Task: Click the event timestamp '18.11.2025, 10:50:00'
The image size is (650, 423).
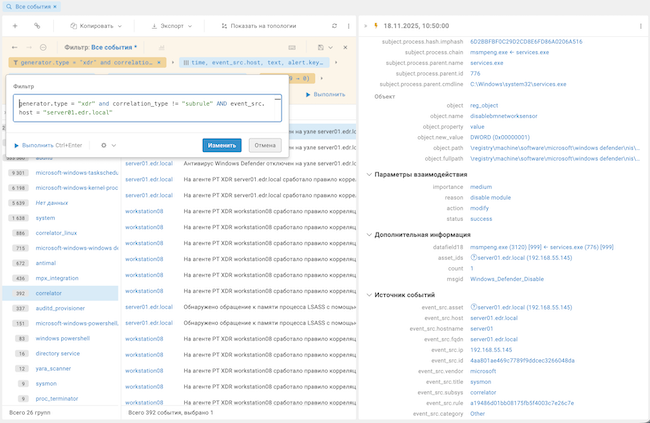Action: (416, 26)
